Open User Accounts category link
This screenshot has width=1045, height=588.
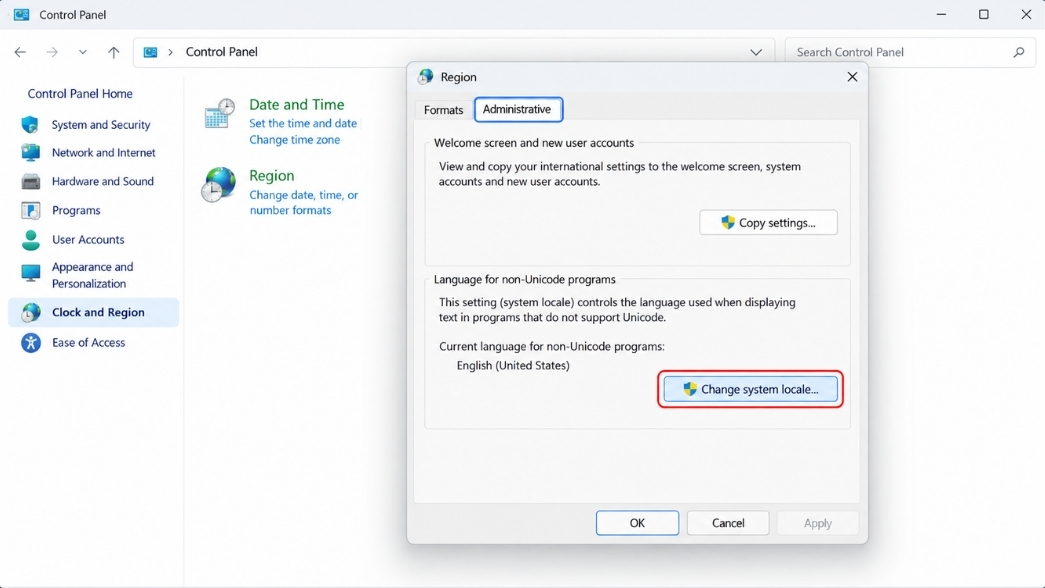click(x=88, y=239)
